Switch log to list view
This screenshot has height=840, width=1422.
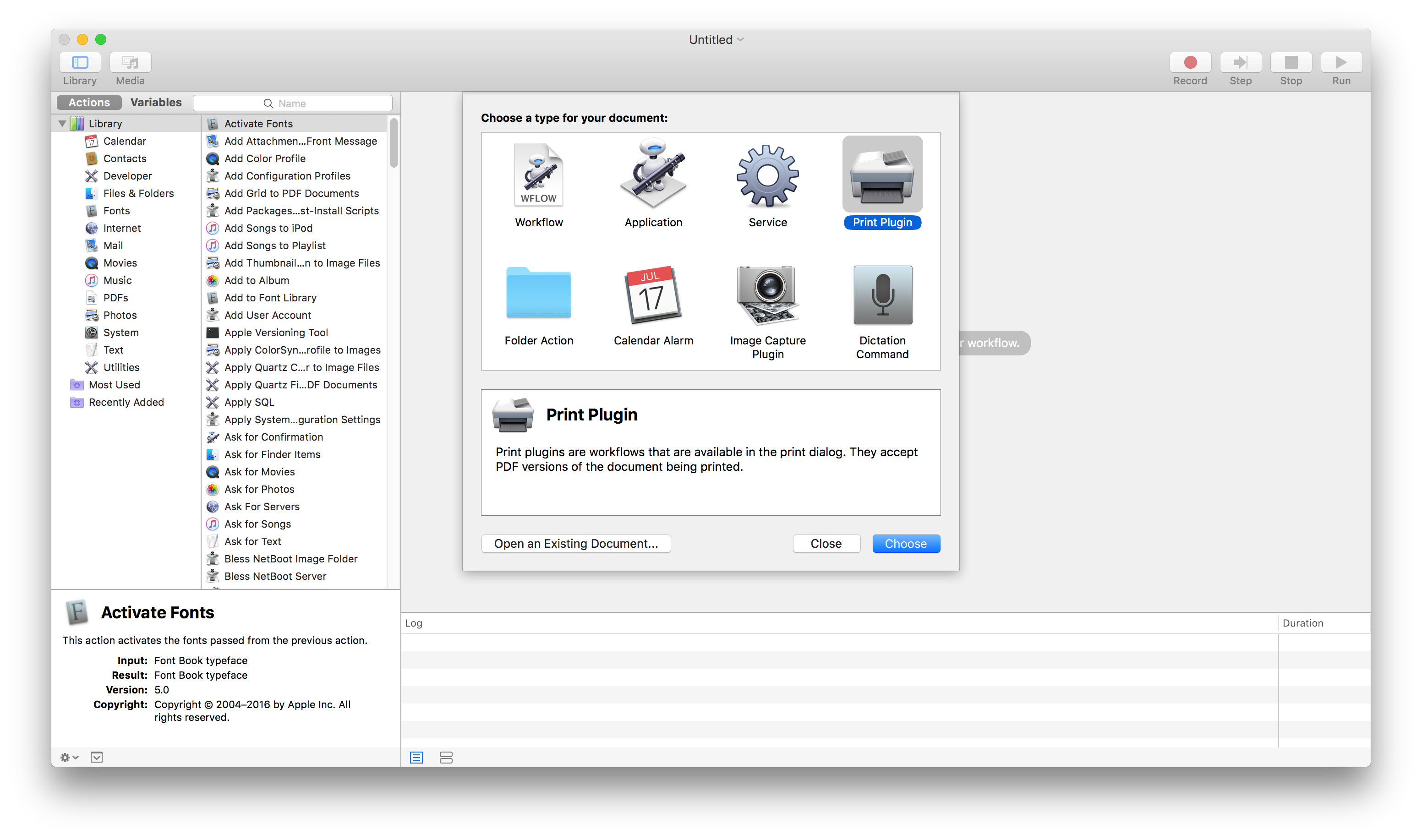[416, 758]
